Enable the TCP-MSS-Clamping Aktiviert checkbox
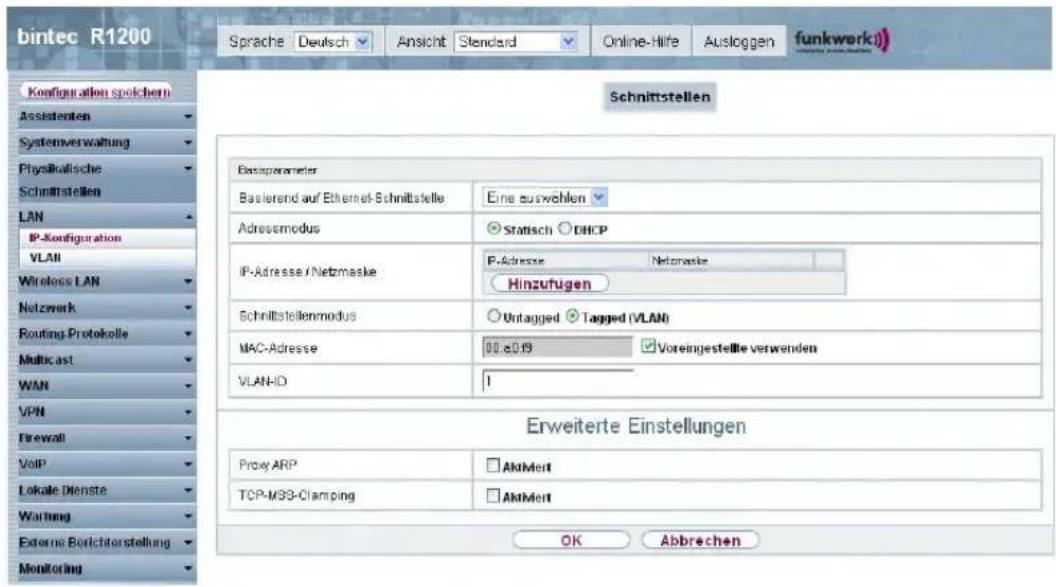The image size is (1056, 587). tap(493, 496)
